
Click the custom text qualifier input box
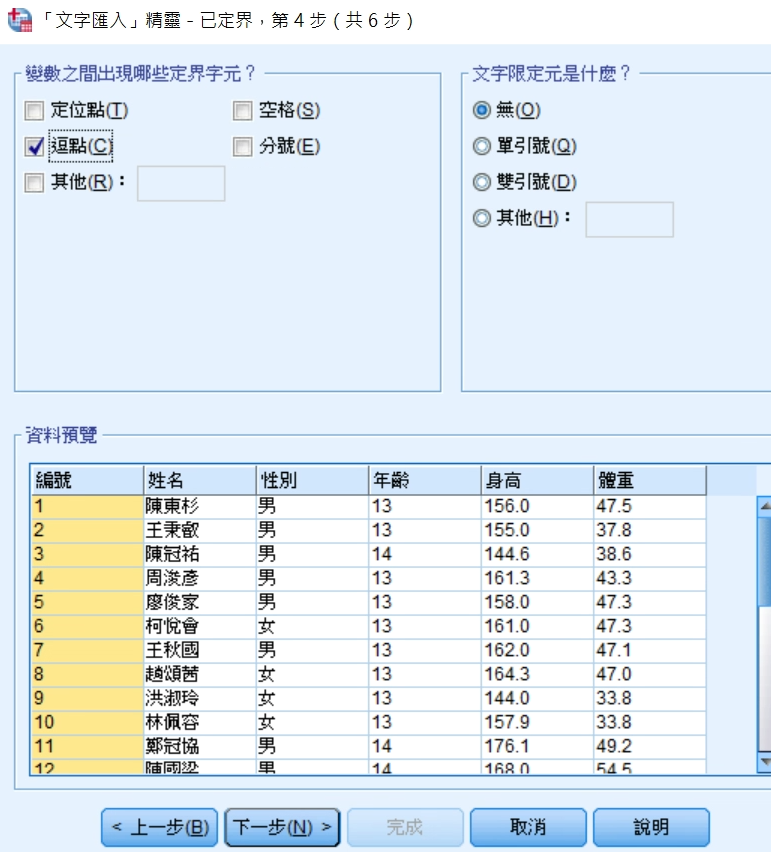(629, 219)
